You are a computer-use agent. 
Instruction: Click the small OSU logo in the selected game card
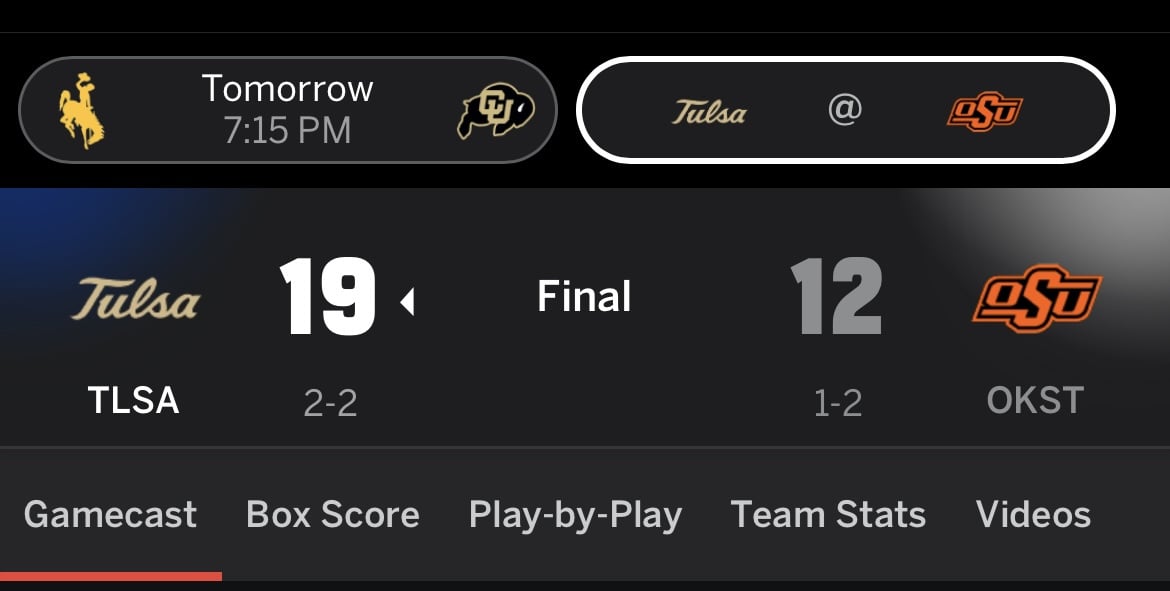(x=984, y=111)
